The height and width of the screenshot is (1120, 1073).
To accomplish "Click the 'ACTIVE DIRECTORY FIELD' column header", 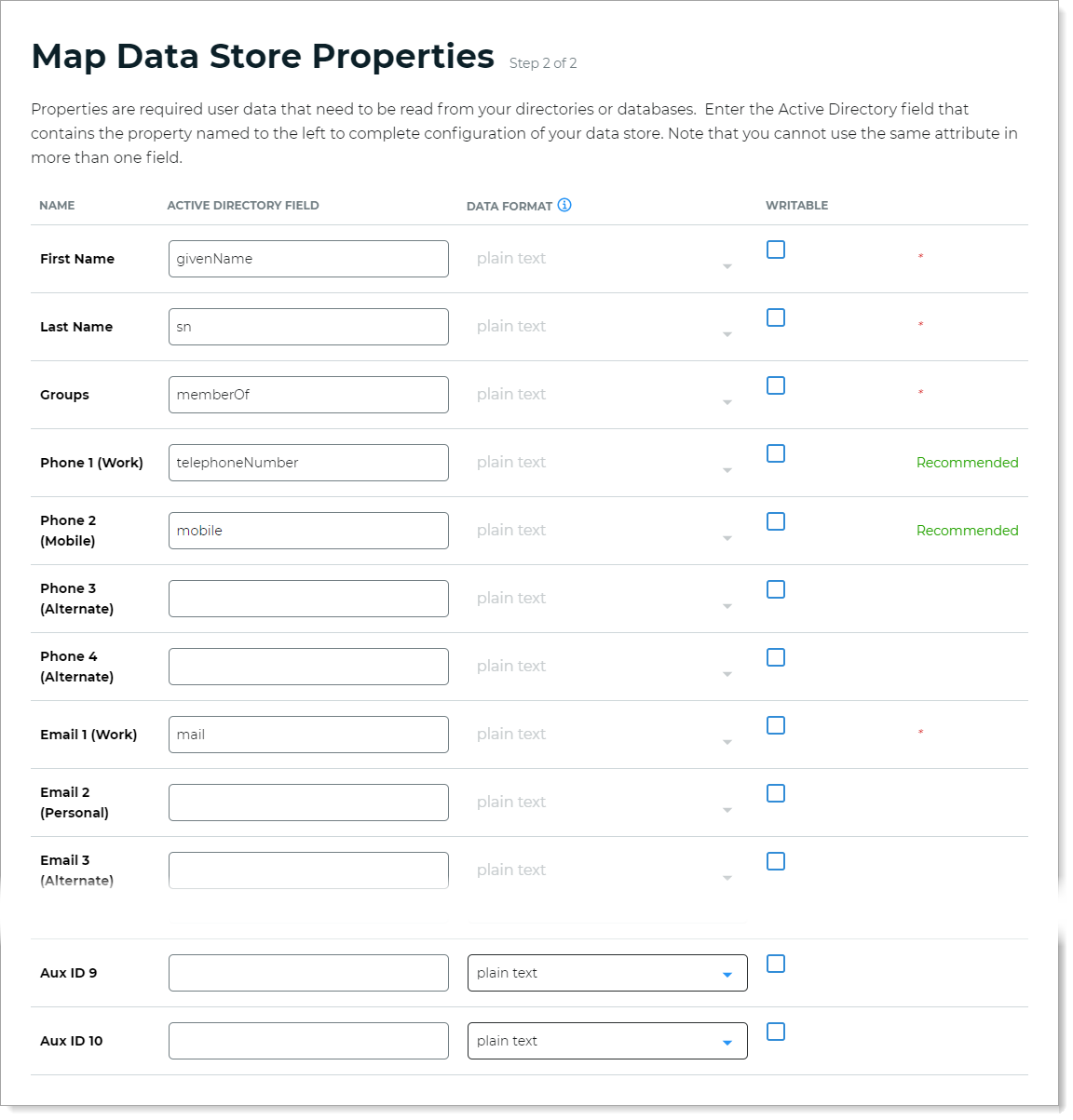I will click(x=243, y=206).
